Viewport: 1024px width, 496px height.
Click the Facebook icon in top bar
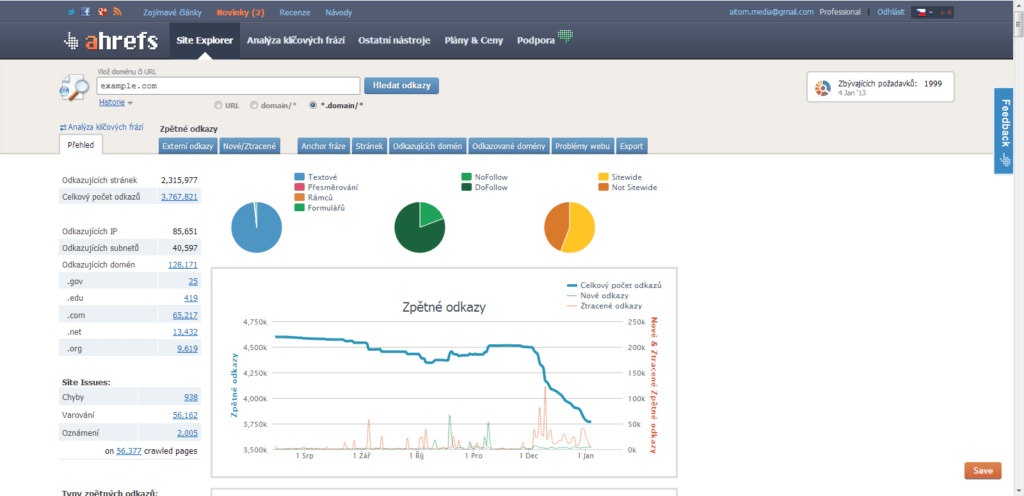coord(86,12)
